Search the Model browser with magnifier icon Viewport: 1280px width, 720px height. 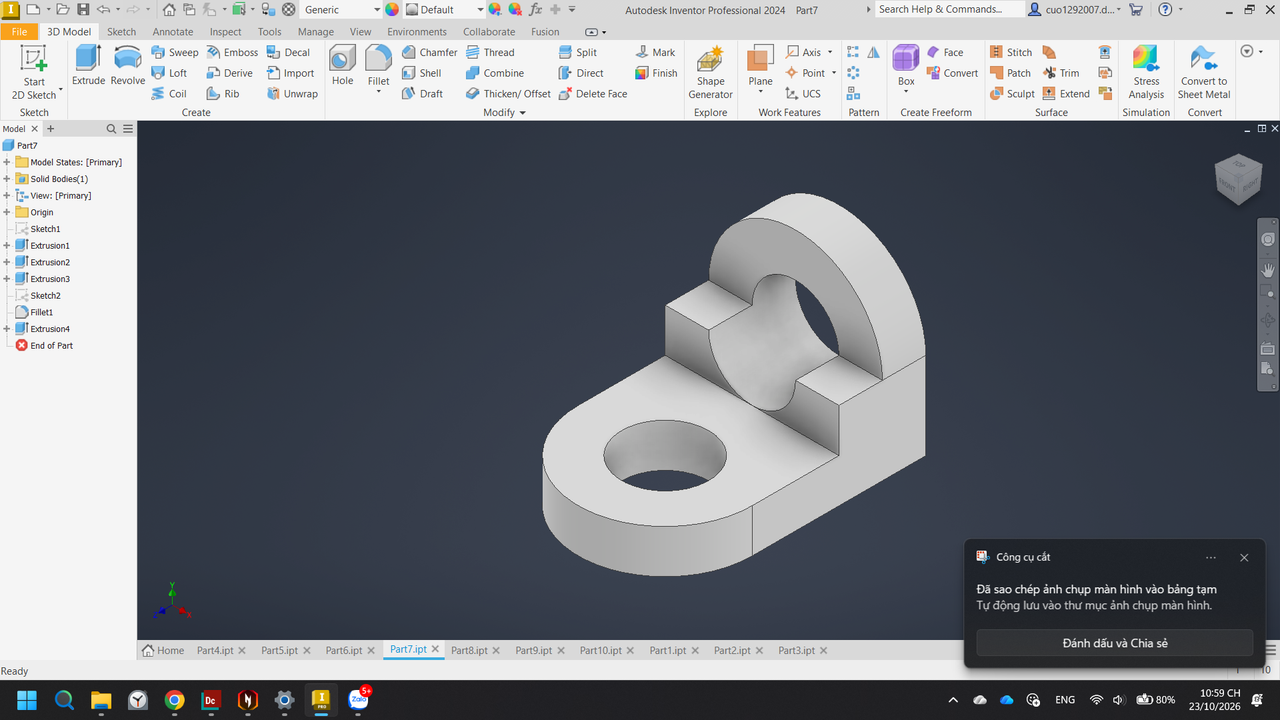click(x=112, y=129)
